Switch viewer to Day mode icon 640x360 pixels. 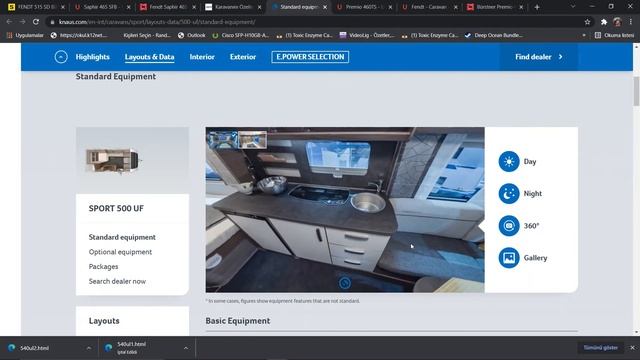[x=509, y=162]
